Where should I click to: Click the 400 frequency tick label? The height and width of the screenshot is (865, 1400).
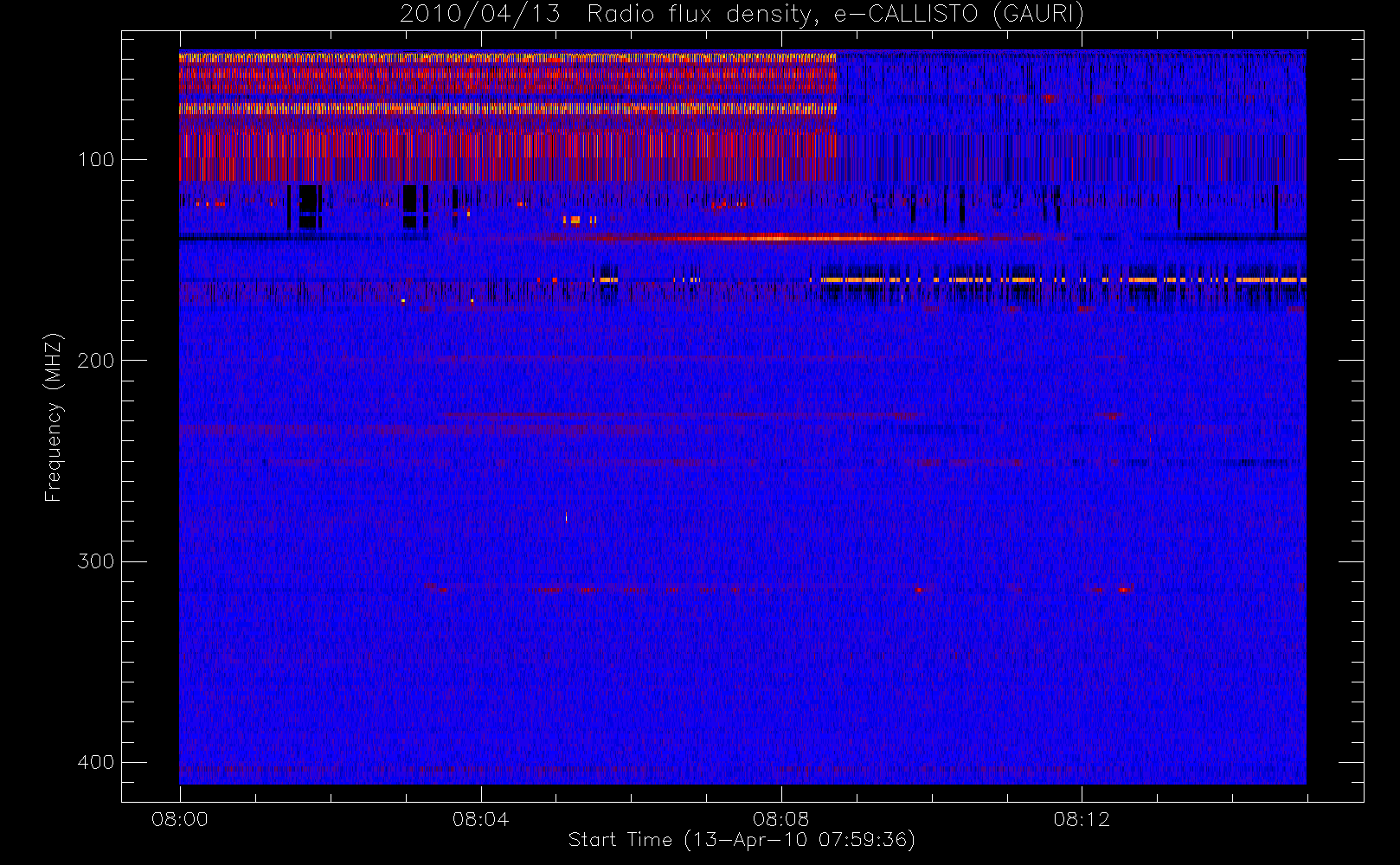coord(95,762)
